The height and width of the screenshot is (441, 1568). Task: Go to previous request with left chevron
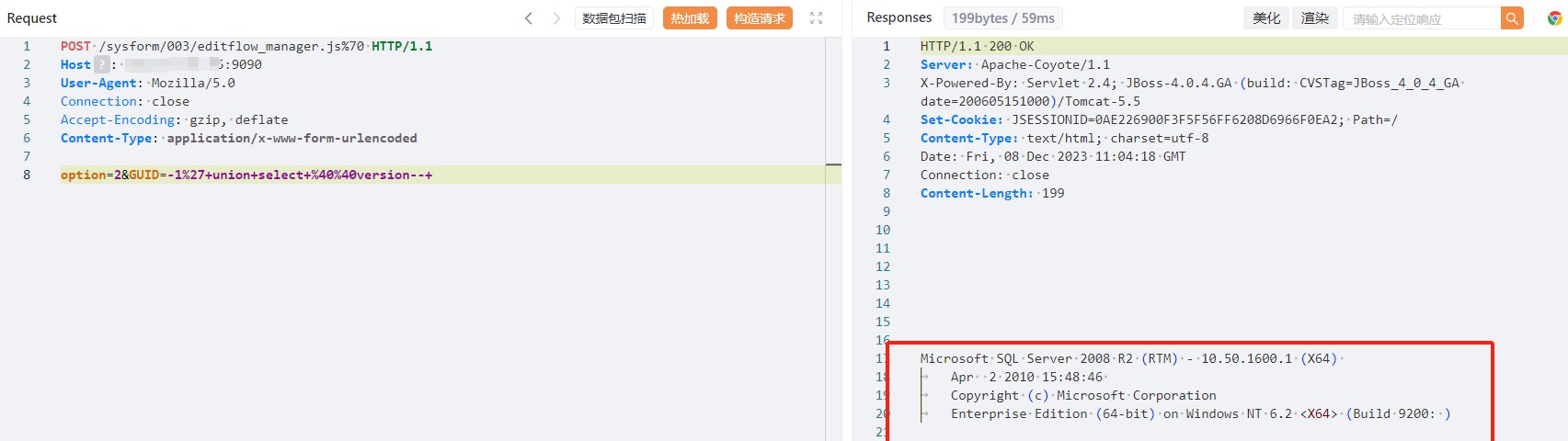point(529,18)
